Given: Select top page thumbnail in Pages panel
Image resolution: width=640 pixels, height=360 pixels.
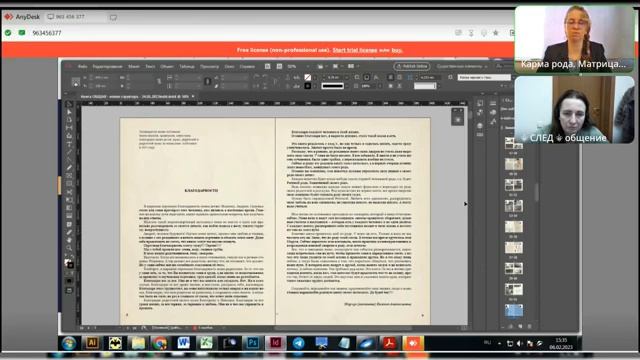Looking at the screenshot, I should click(x=513, y=143).
